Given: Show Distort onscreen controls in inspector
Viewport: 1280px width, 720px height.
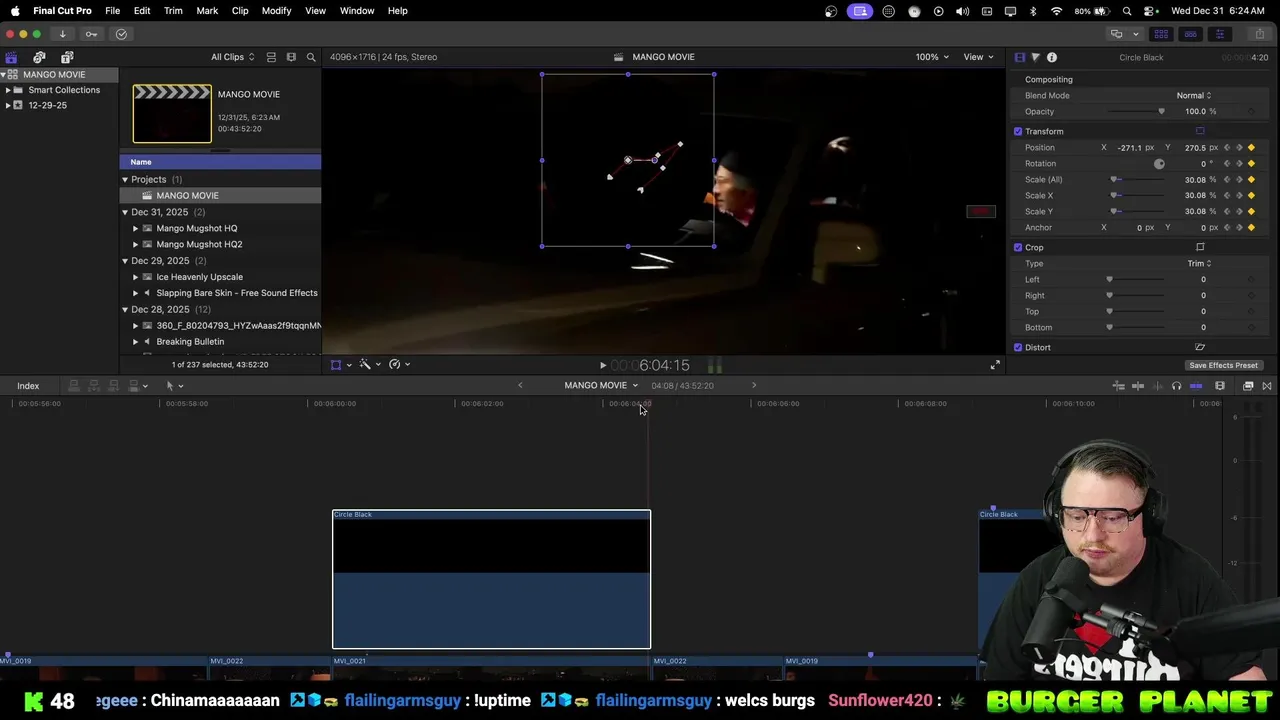Looking at the screenshot, I should pos(1200,347).
